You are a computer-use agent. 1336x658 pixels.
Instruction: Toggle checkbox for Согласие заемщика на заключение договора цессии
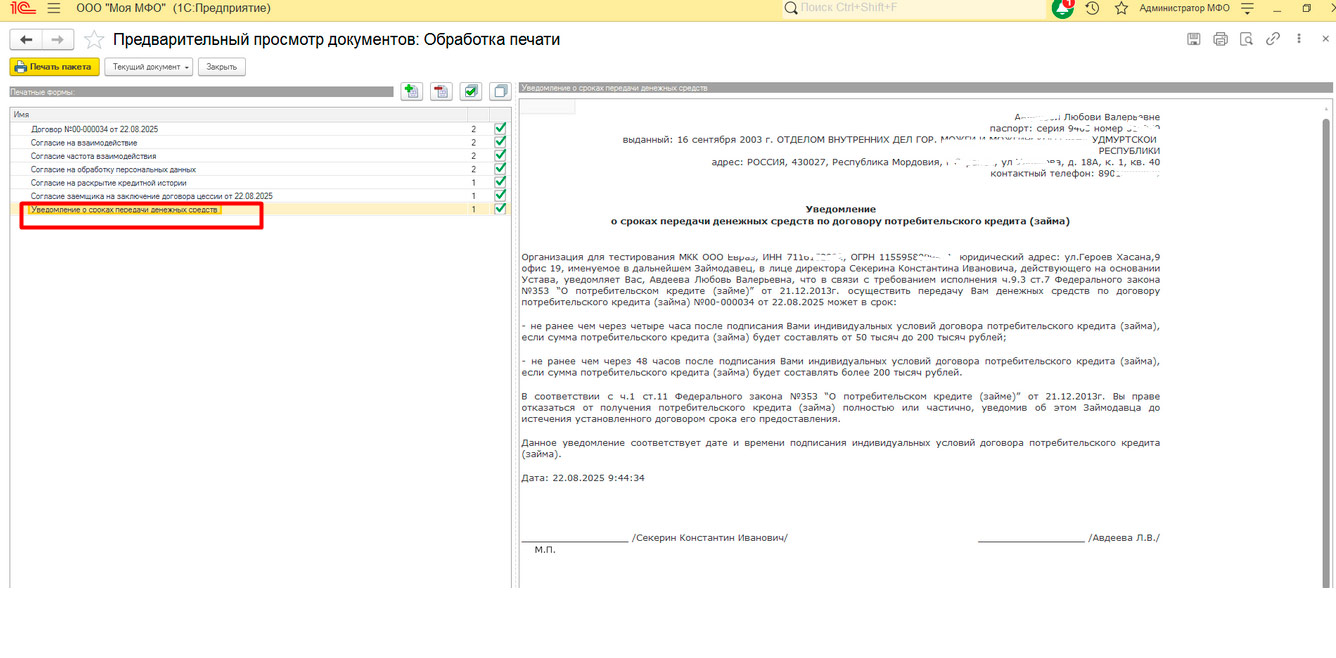point(500,196)
